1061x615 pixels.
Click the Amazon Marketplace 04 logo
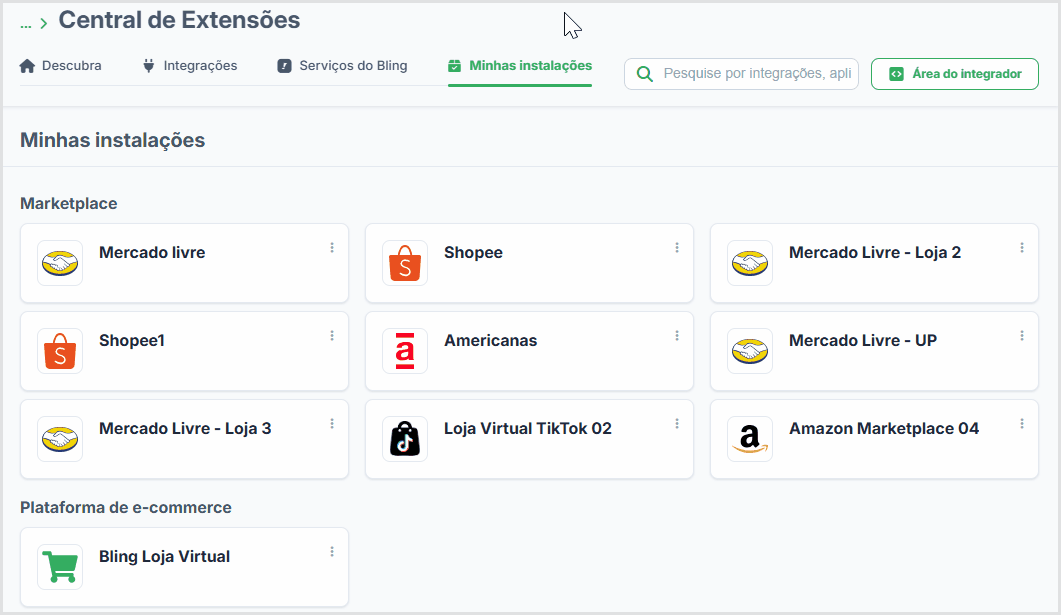(x=750, y=439)
